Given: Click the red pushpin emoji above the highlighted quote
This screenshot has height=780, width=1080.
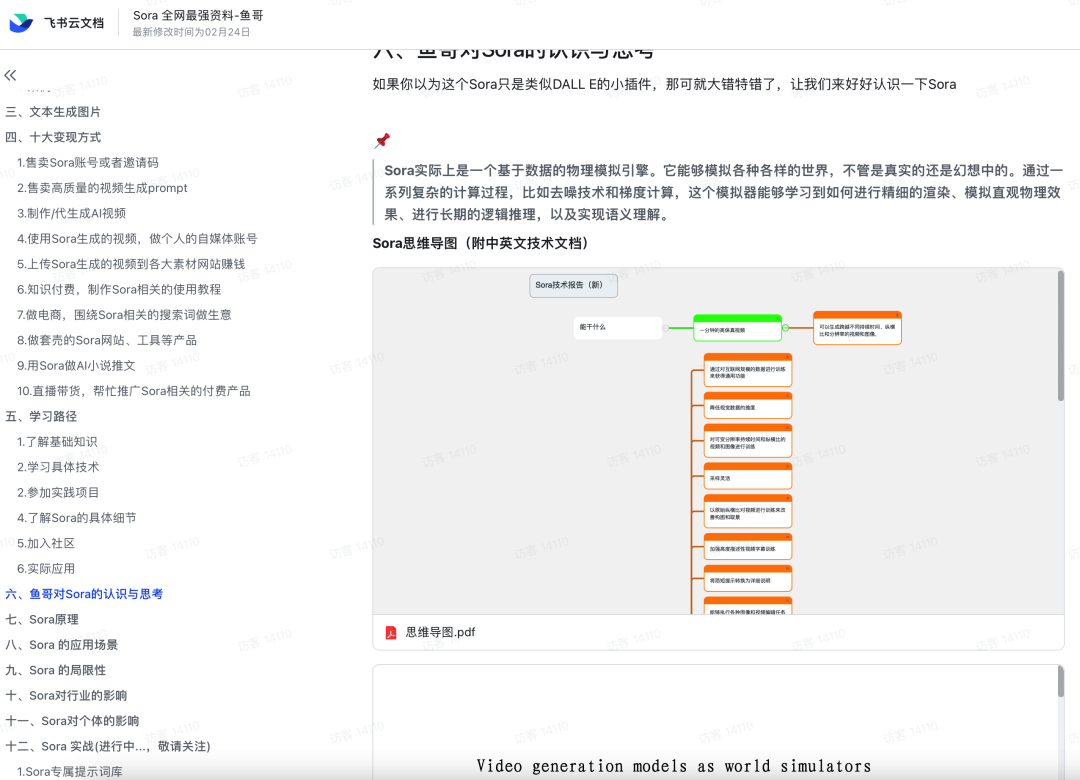Looking at the screenshot, I should 381,139.
